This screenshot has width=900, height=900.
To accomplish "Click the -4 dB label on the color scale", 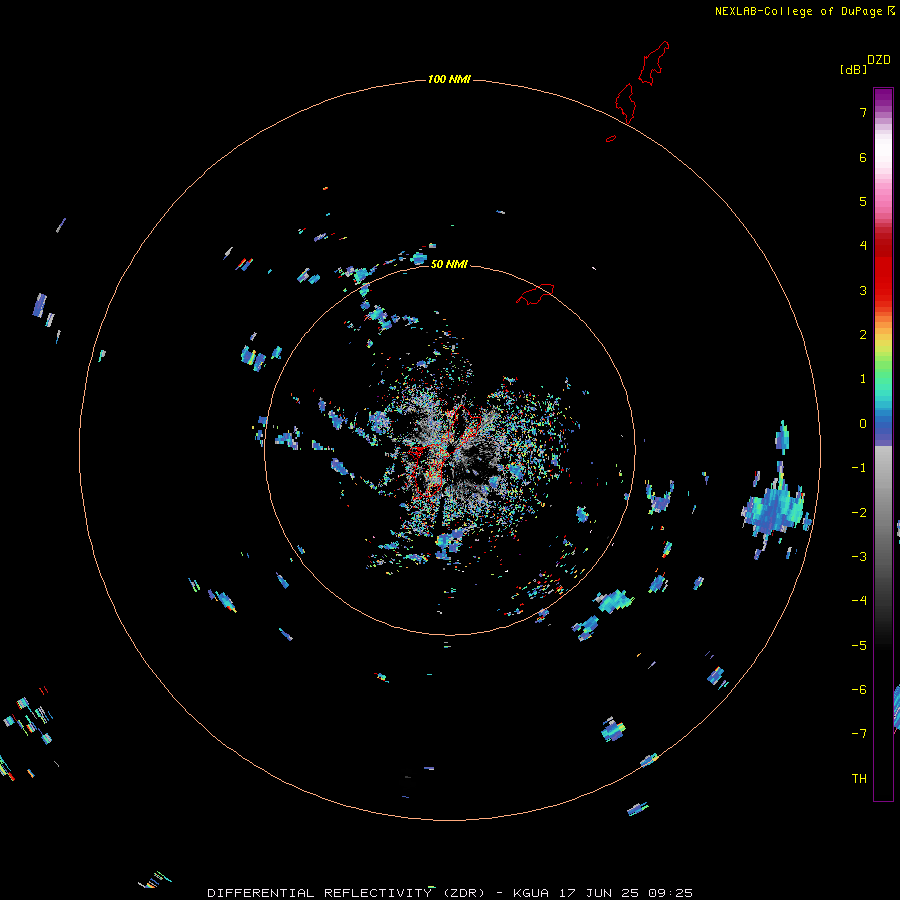I will click(859, 601).
